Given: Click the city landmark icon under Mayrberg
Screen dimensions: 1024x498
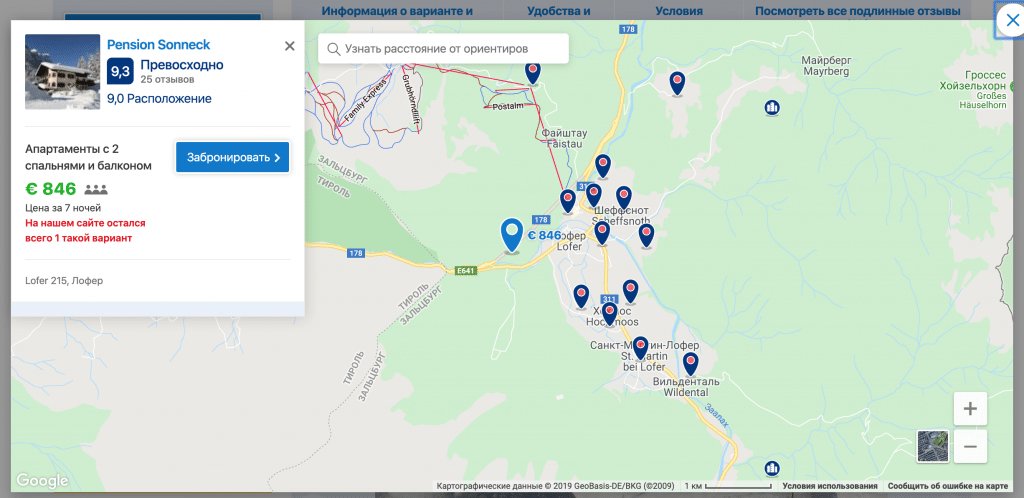Looking at the screenshot, I should [x=772, y=107].
